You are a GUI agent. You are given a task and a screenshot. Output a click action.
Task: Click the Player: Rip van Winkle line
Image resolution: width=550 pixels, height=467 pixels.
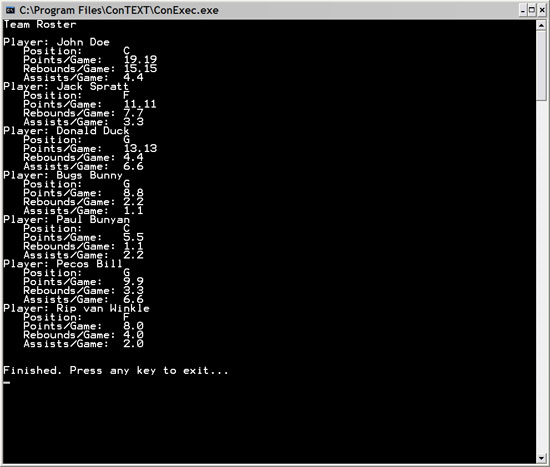click(x=76, y=308)
